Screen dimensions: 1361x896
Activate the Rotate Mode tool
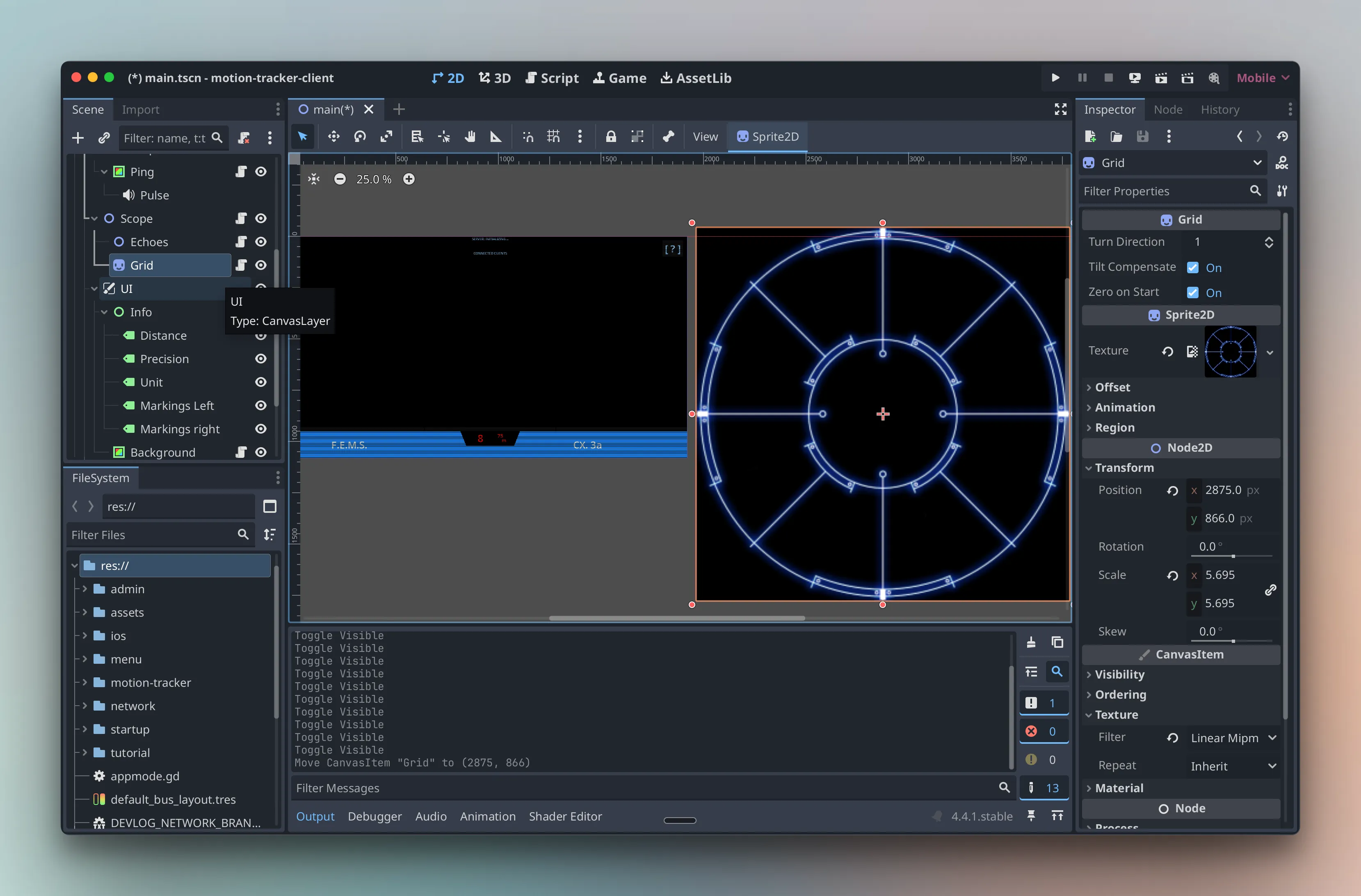coord(360,136)
